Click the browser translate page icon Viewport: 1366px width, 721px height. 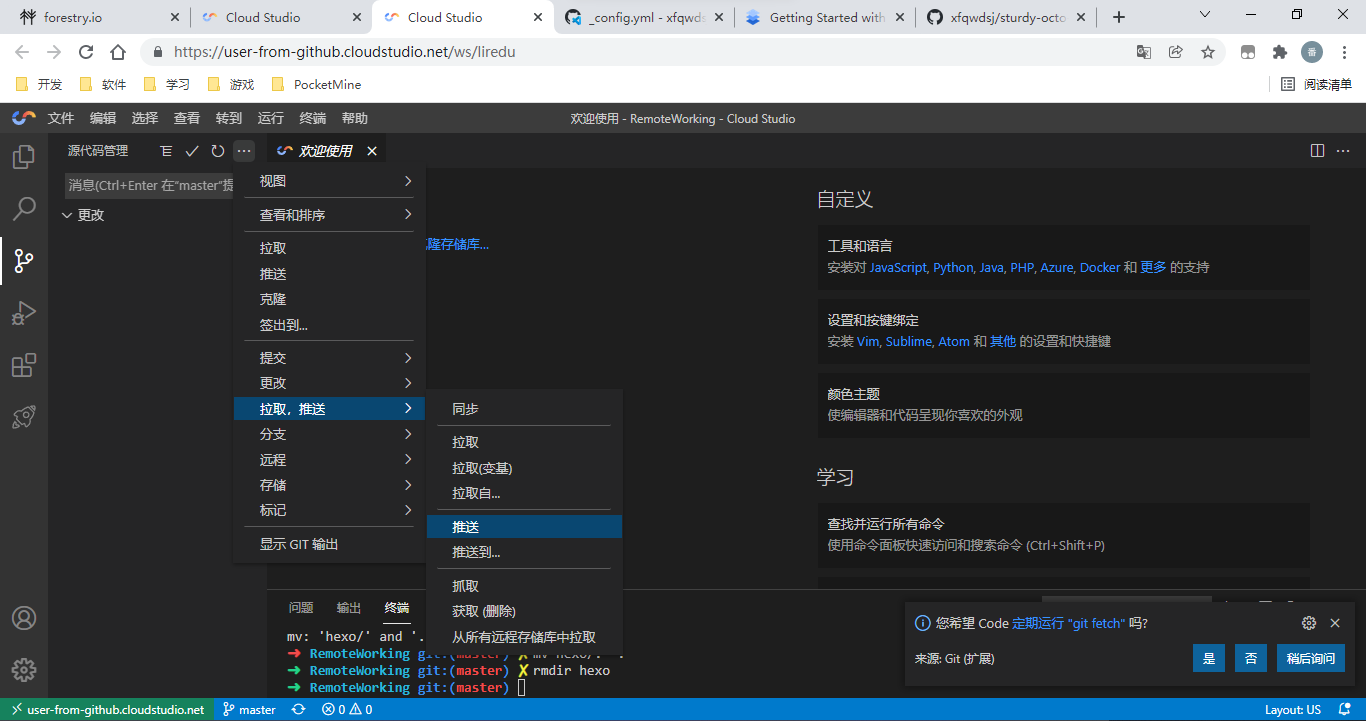click(x=1144, y=52)
